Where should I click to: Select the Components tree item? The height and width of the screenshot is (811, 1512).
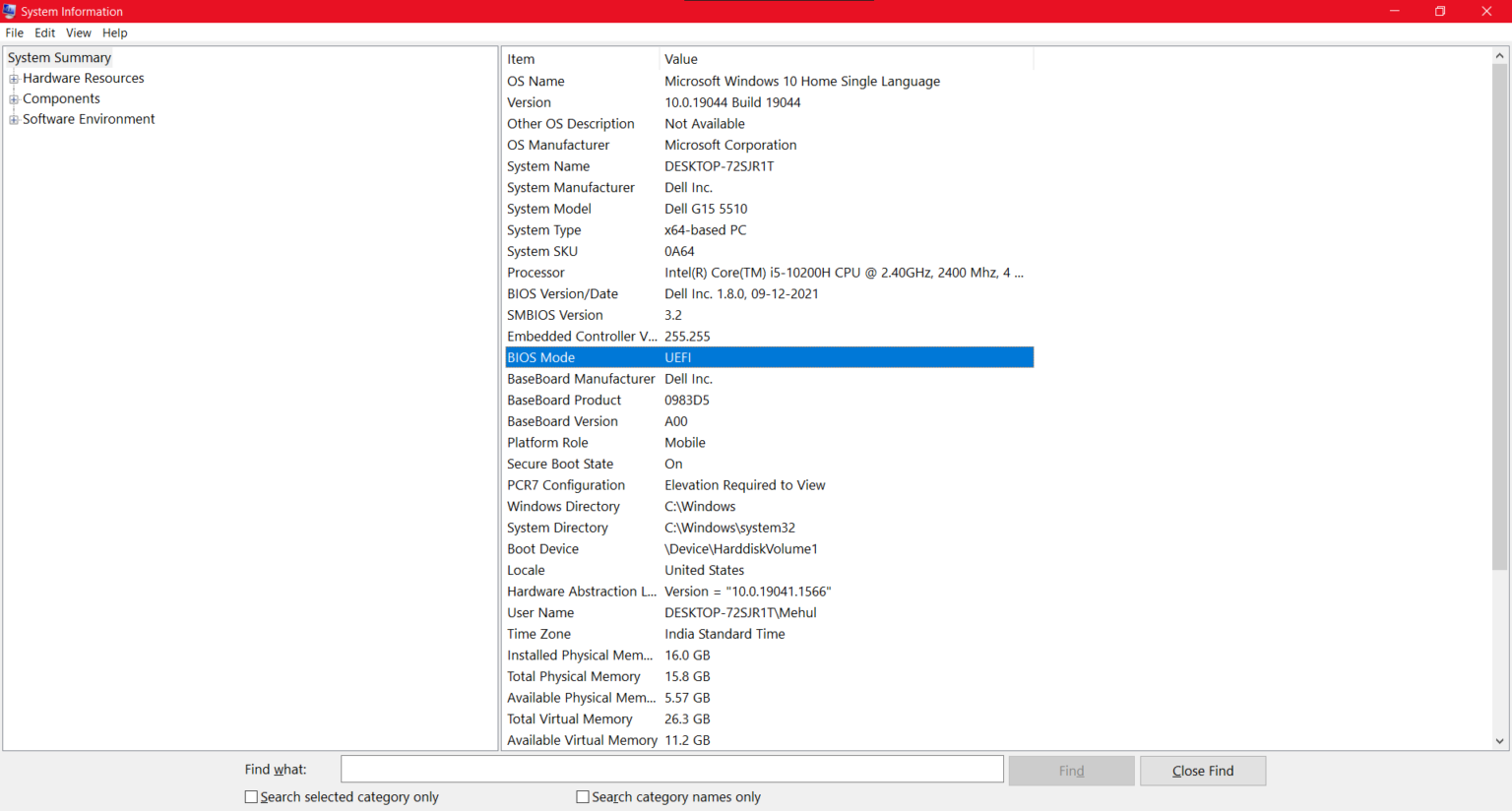(x=61, y=99)
